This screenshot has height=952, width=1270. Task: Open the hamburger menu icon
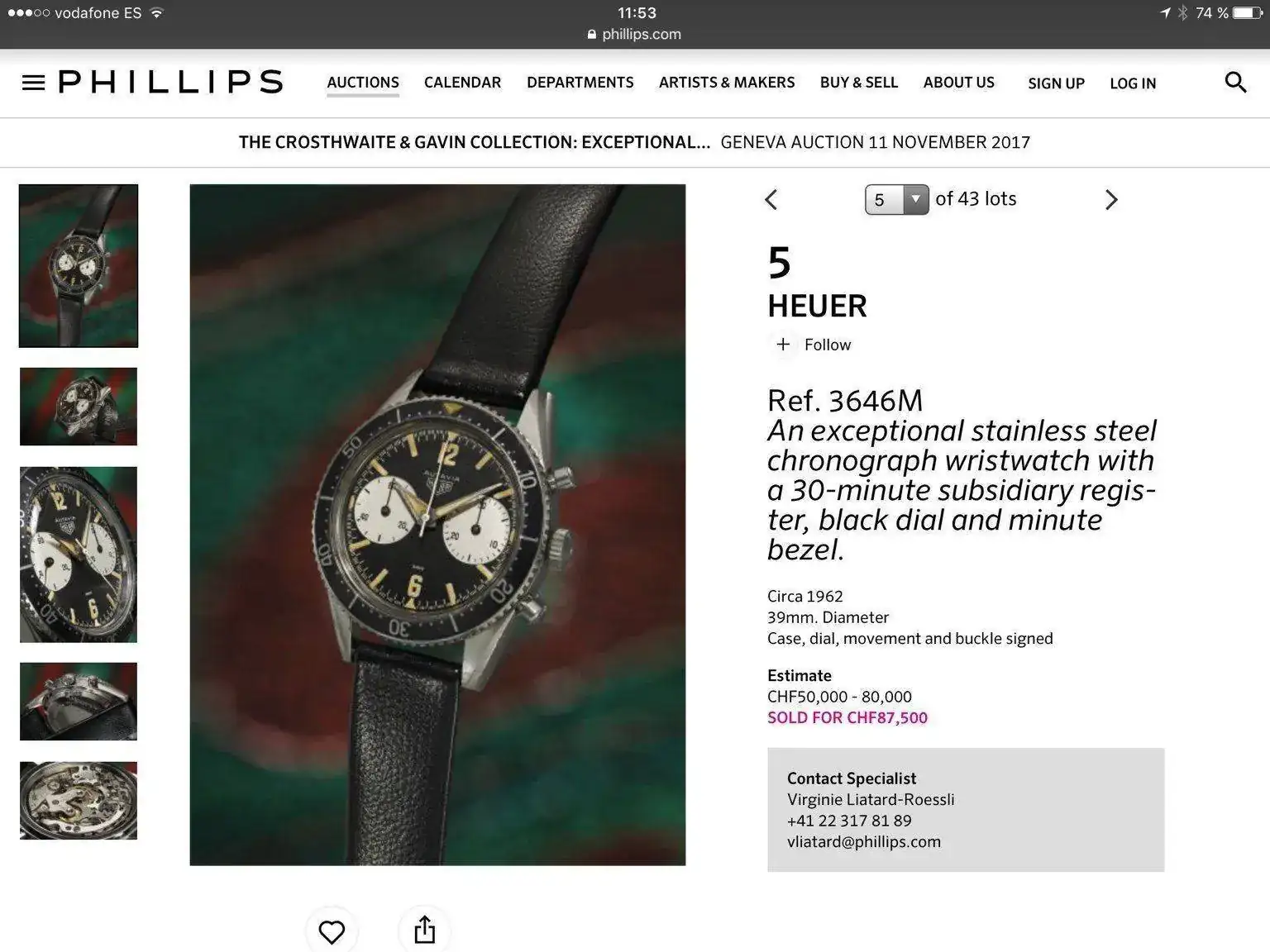33,83
